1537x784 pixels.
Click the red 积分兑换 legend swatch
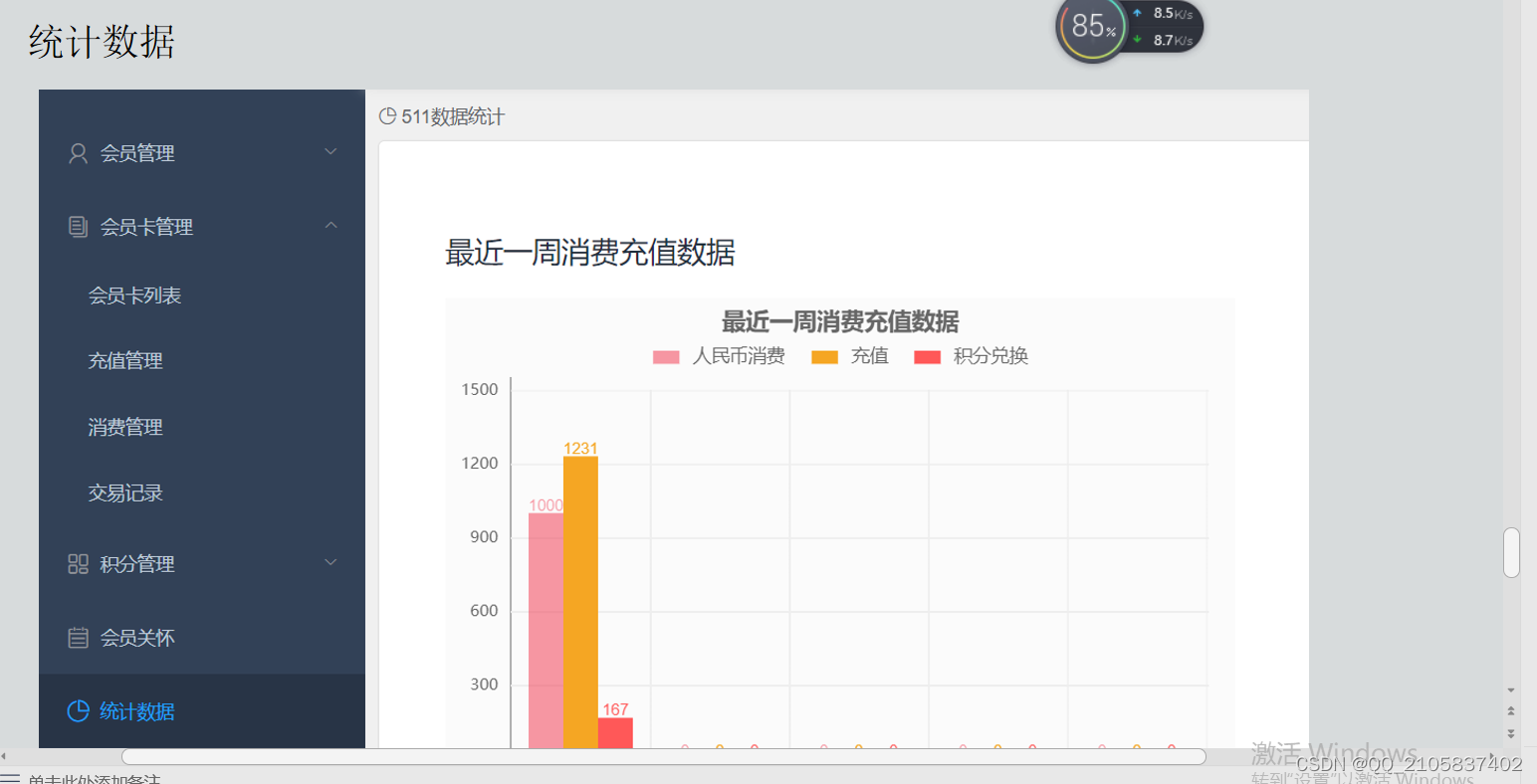point(927,357)
